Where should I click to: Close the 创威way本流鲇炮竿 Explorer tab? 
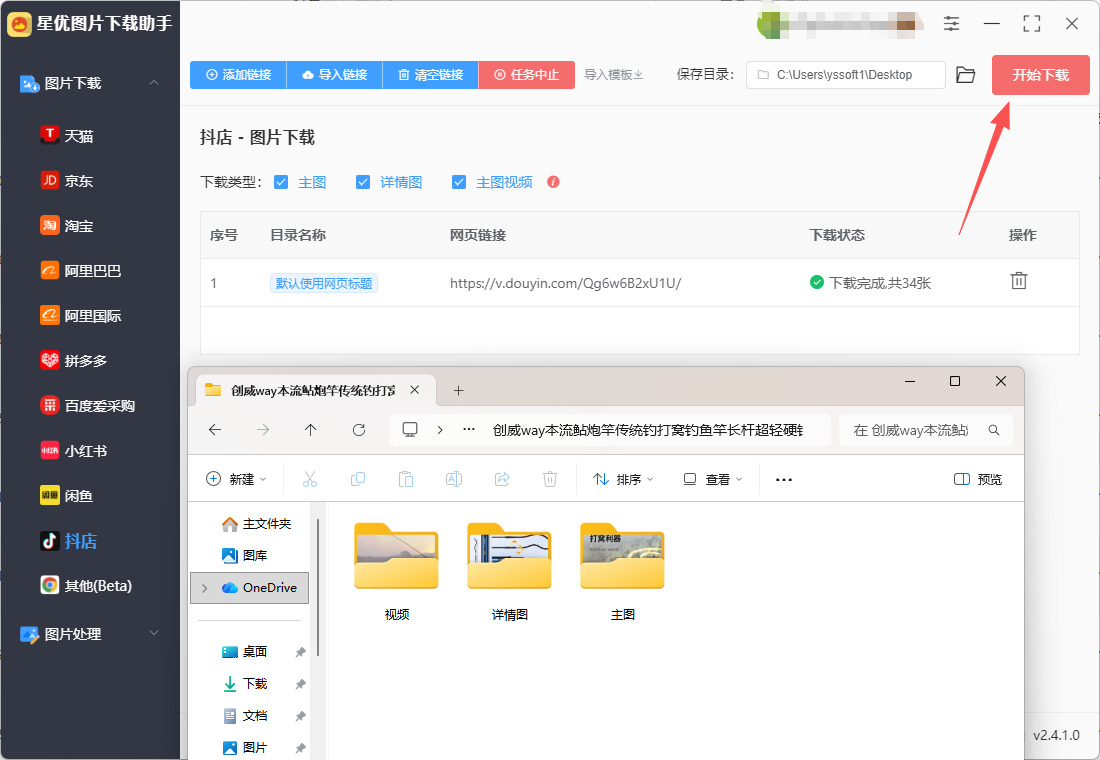tap(415, 389)
